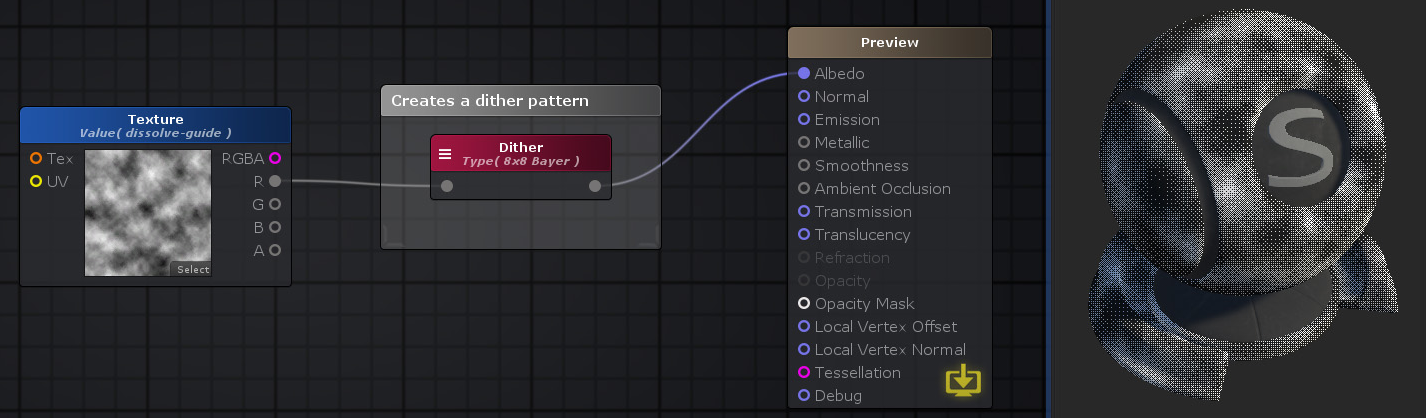This screenshot has height=418, width=1426.
Task: Click the Emission input port
Action: pos(804,119)
